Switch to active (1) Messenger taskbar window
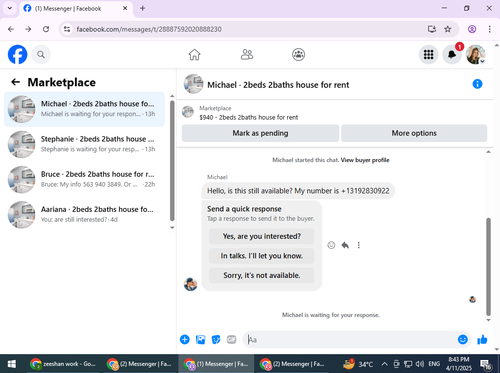 coord(216,364)
